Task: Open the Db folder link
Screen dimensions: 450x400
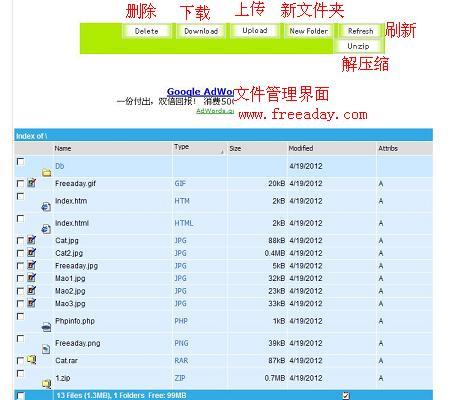Action: (60, 166)
